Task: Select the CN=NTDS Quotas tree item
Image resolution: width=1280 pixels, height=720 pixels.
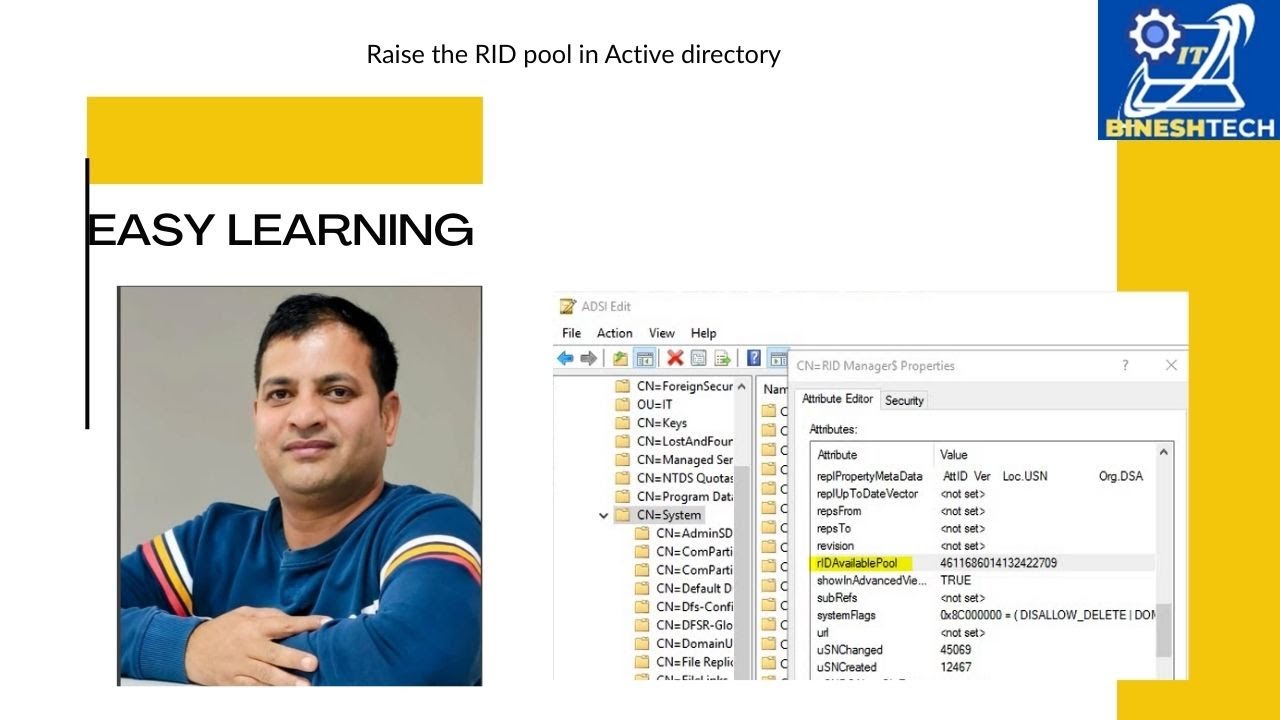Action: [x=684, y=478]
